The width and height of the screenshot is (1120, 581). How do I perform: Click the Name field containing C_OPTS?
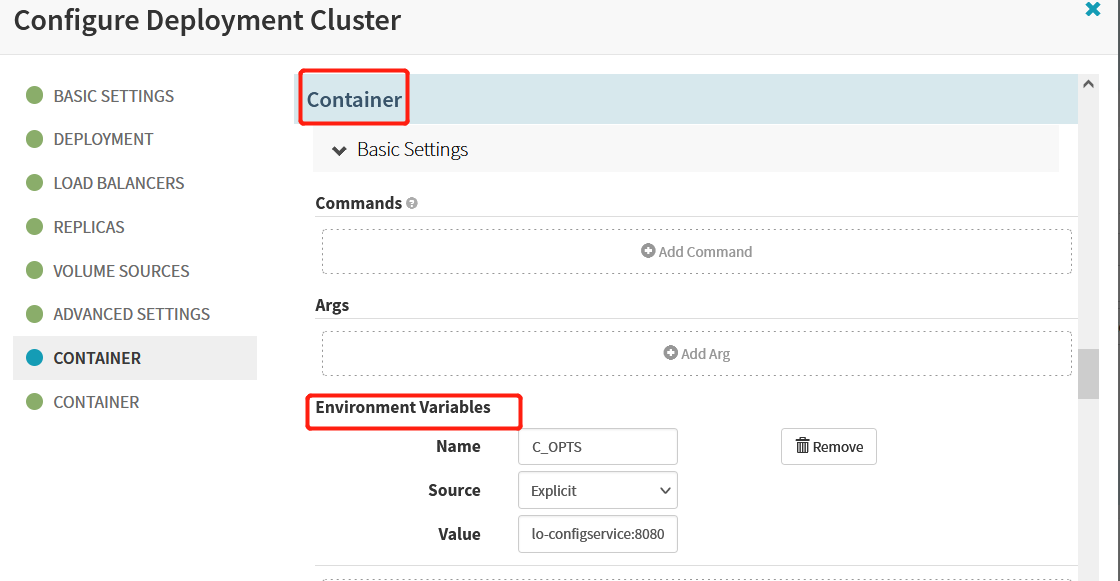point(598,447)
